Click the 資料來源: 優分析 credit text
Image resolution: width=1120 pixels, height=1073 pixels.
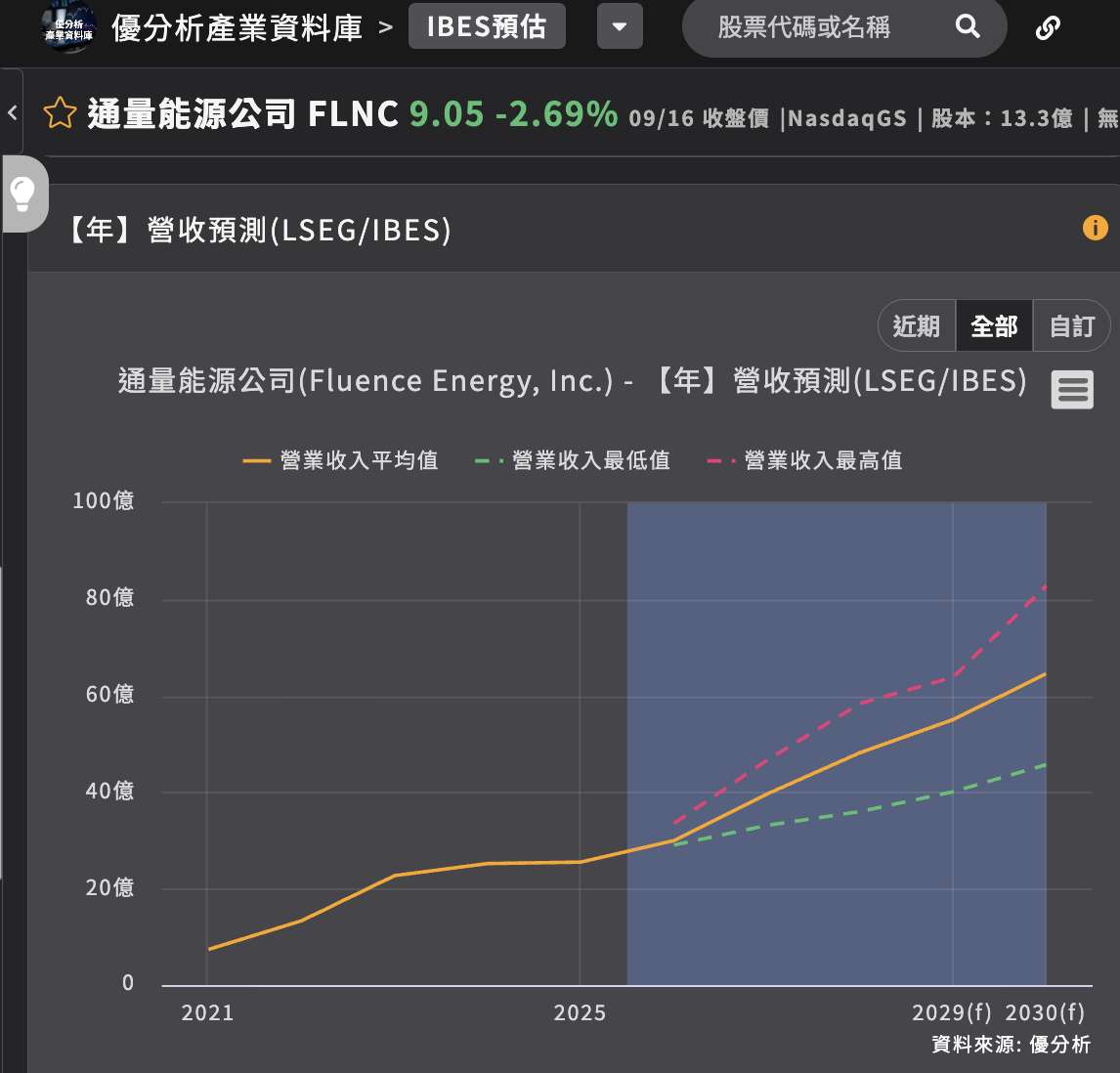[x=1011, y=1044]
